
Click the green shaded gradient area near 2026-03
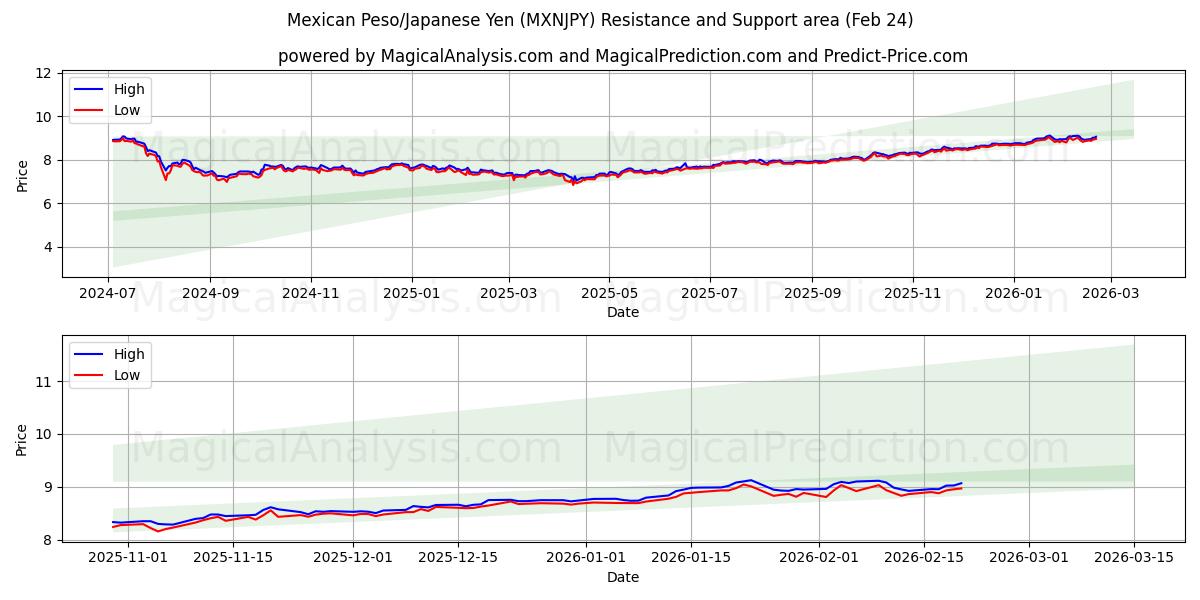tap(1100, 110)
